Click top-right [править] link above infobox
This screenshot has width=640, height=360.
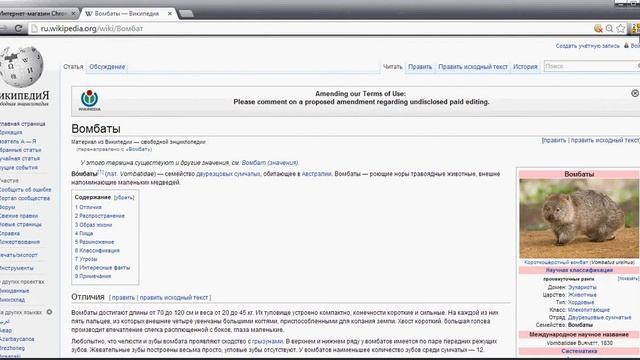coord(554,140)
